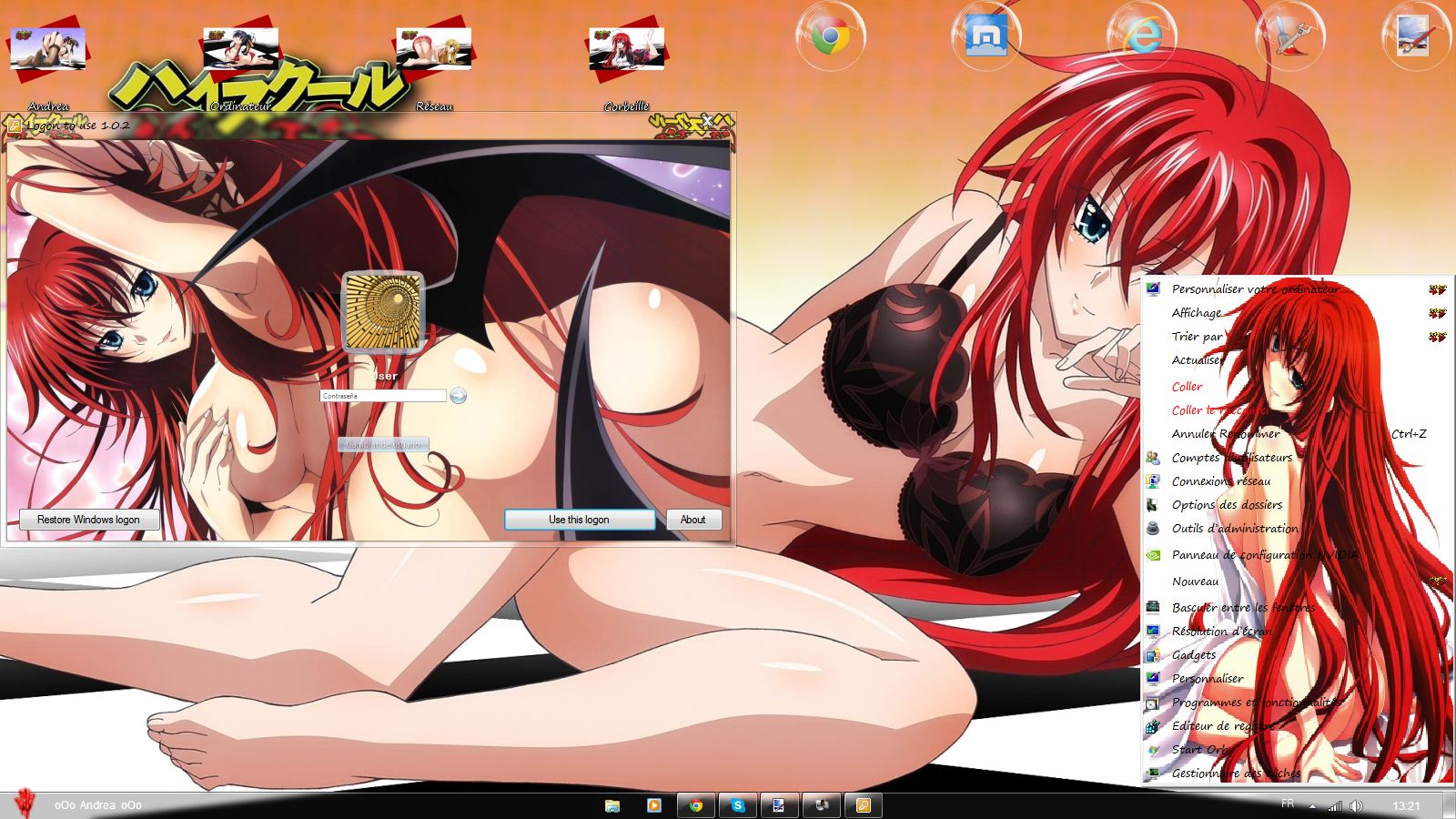Open Editeur de registre menu entry
Image resolution: width=1456 pixels, height=819 pixels.
1297,726
